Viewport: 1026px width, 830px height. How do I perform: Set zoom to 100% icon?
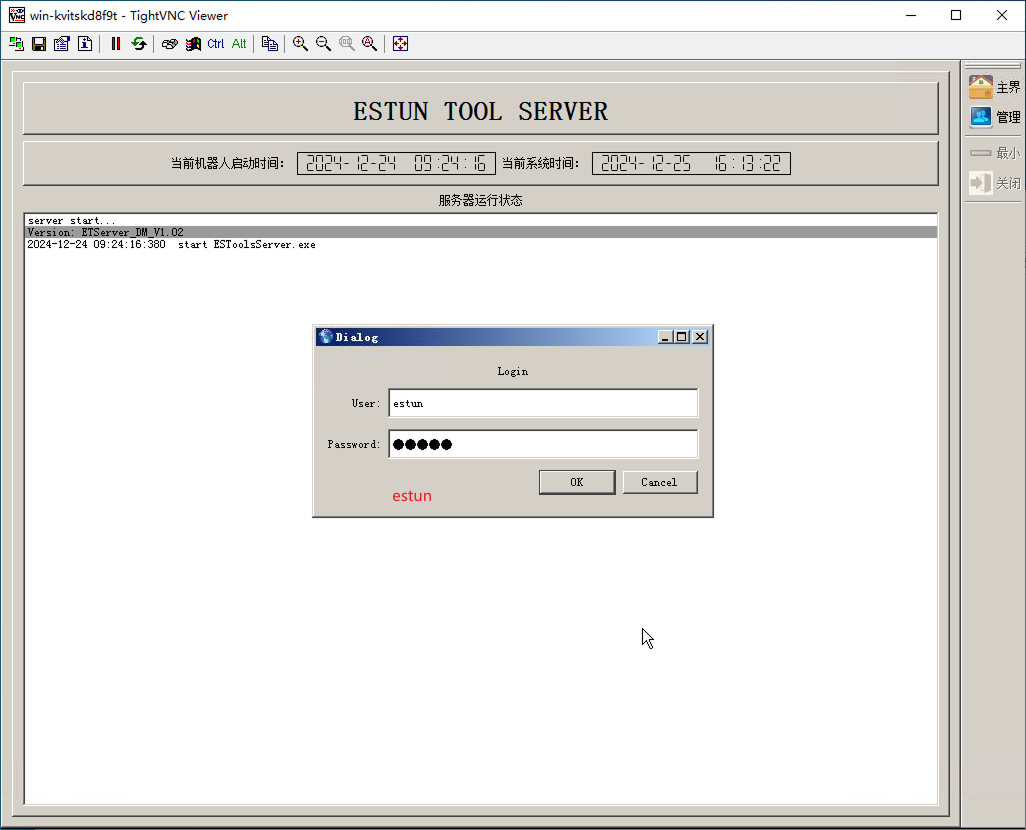click(x=347, y=44)
